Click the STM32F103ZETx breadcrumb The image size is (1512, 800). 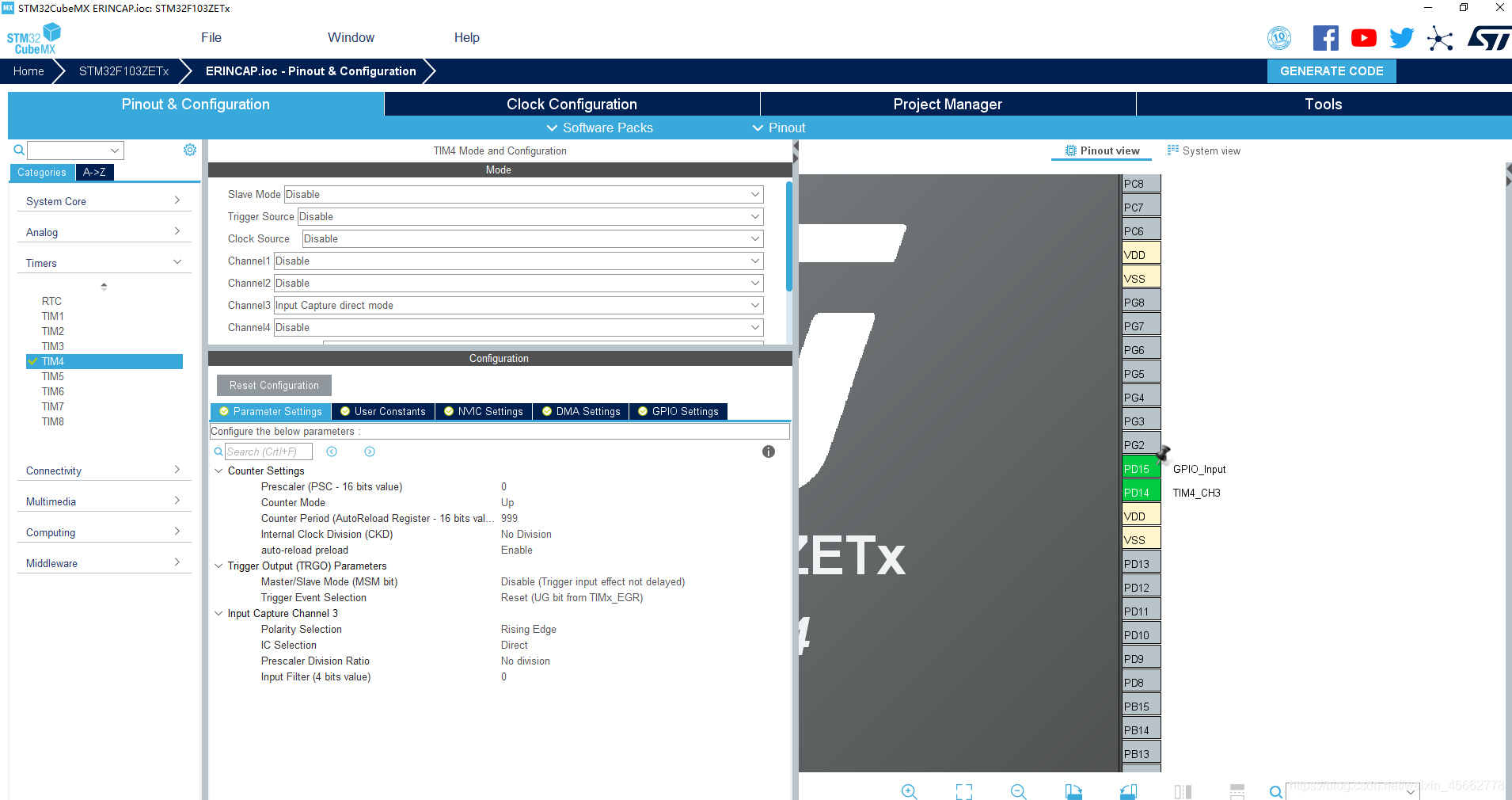click(124, 70)
